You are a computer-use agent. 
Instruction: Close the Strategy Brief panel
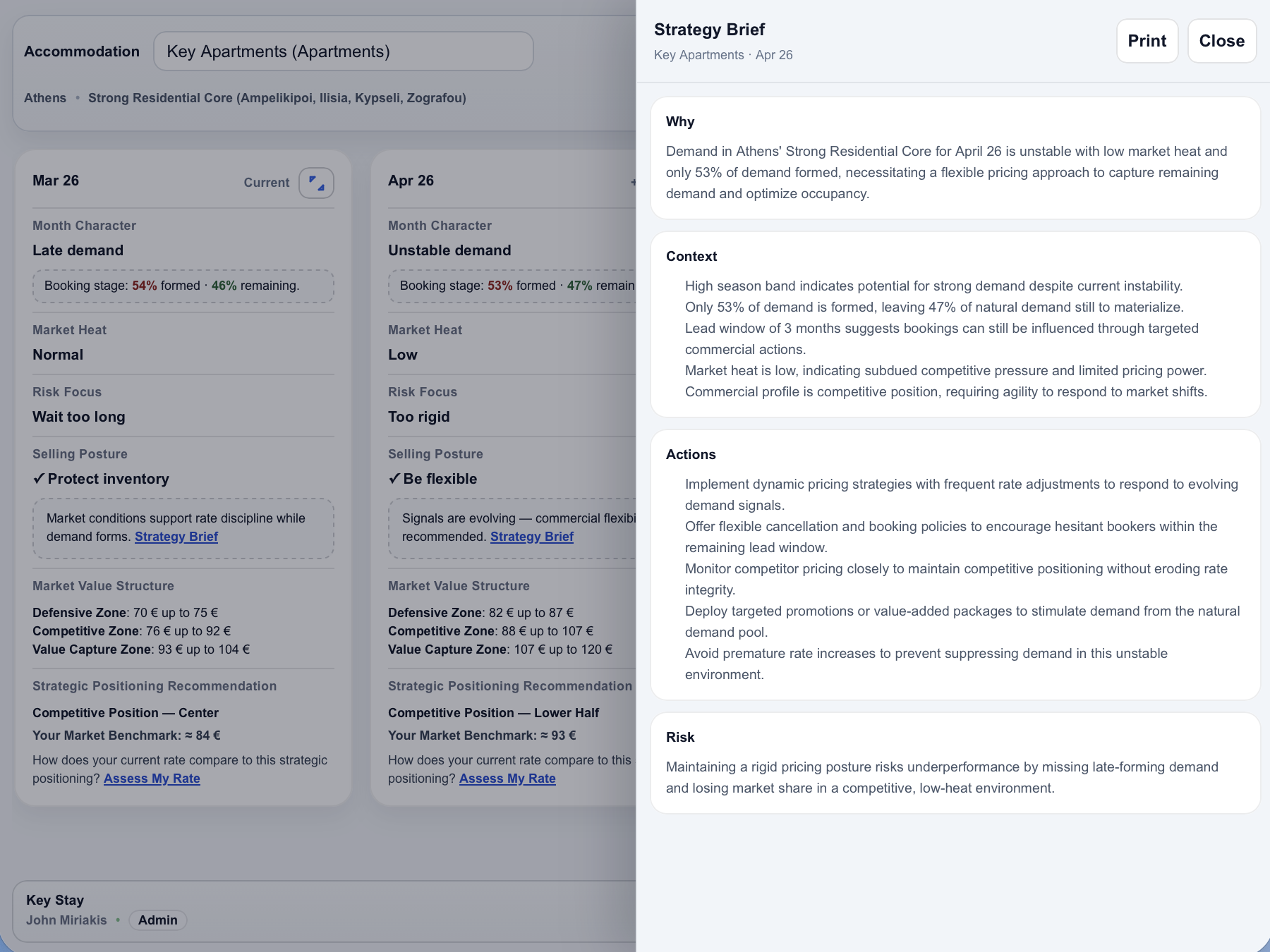tap(1221, 41)
